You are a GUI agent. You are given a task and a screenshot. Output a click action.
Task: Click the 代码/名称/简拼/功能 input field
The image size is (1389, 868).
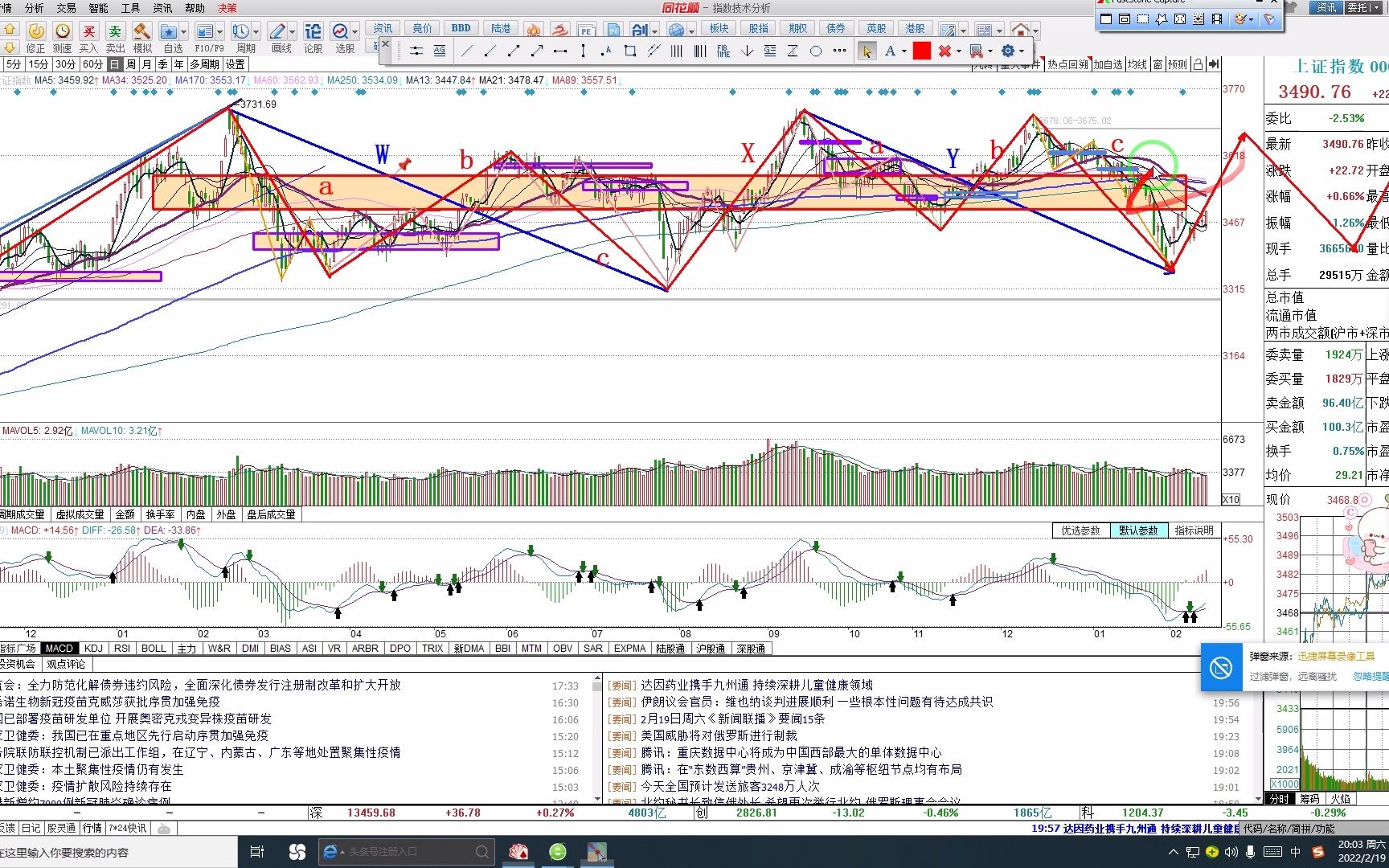click(x=1315, y=829)
